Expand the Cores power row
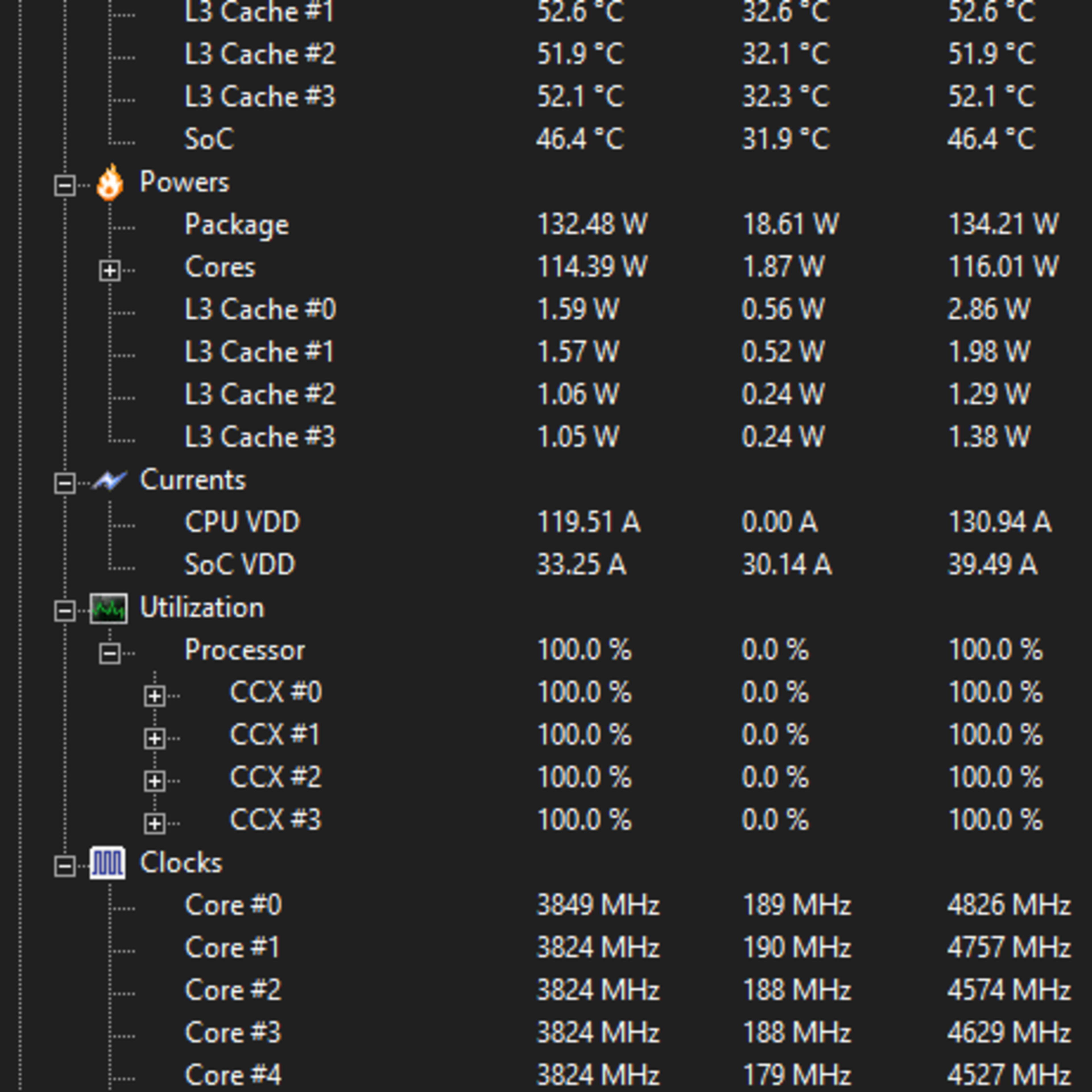Screen dimensions: 1092x1092 [x=110, y=271]
